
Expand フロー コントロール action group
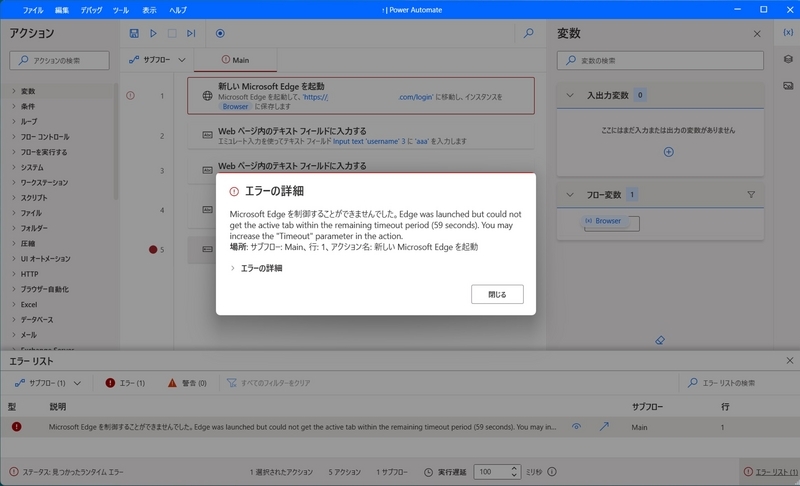coord(14,137)
